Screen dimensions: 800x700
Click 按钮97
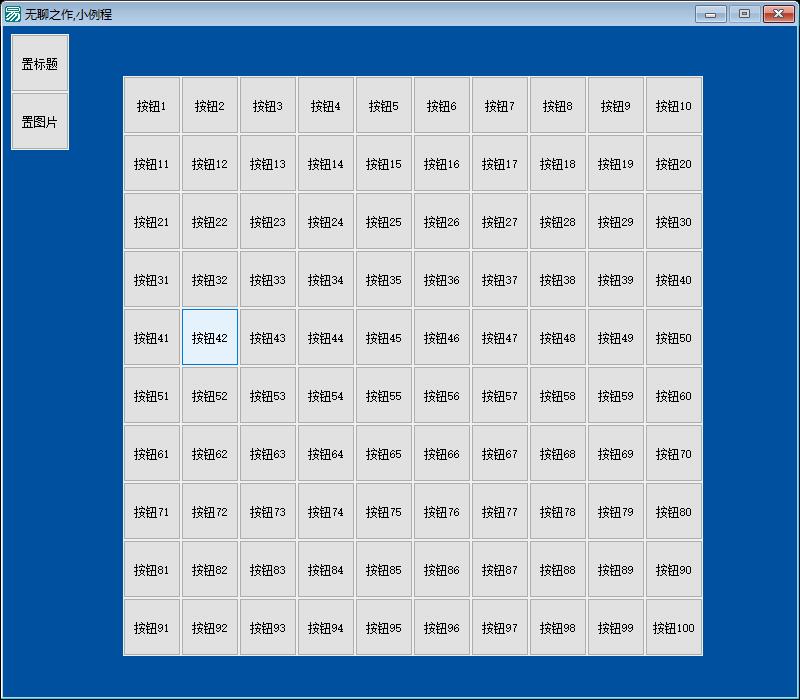[x=499, y=627]
